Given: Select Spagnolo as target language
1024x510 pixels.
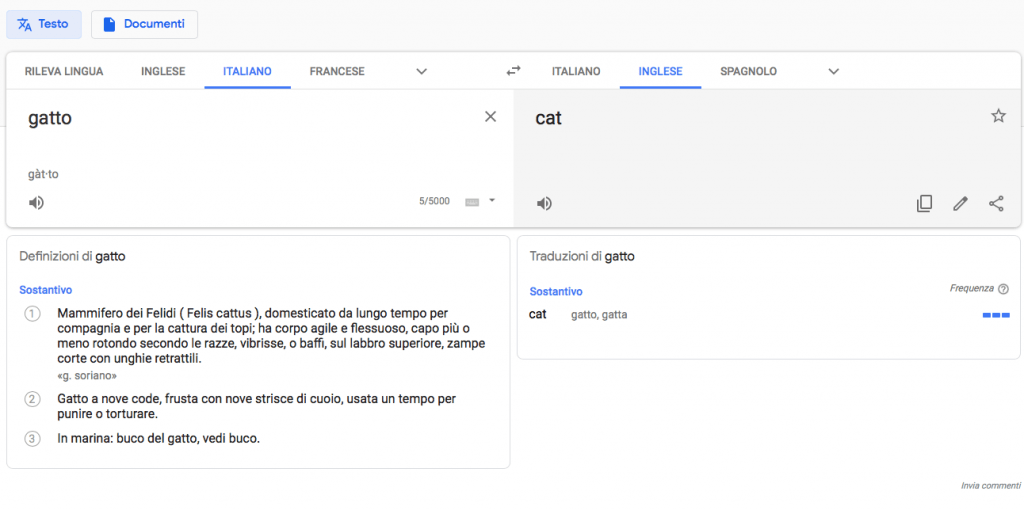Looking at the screenshot, I should coord(748,71).
